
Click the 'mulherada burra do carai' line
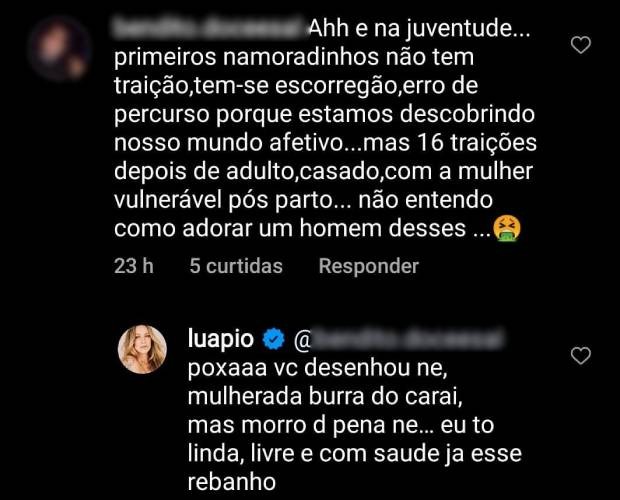(x=325, y=397)
